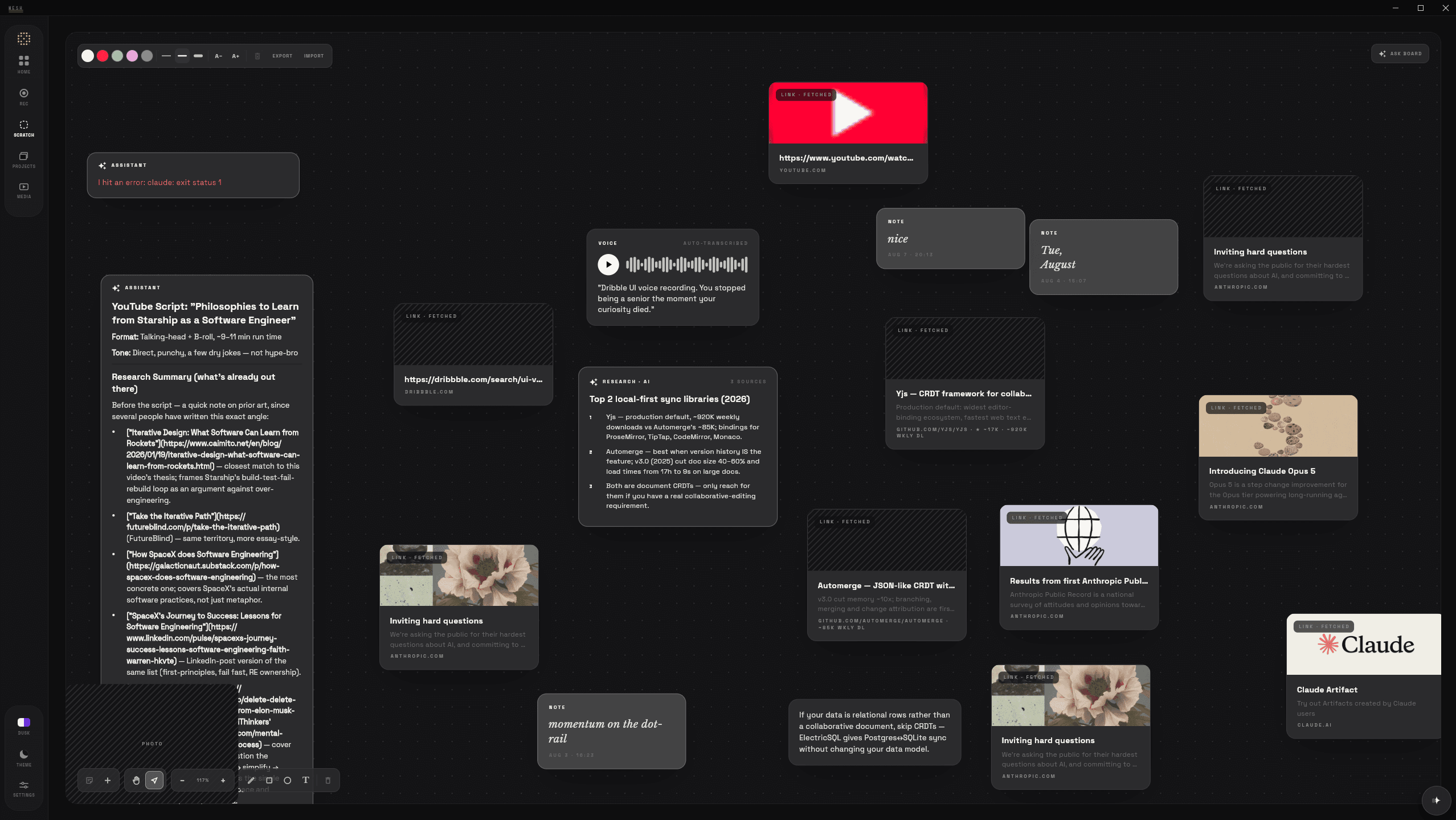The image size is (1456, 820).
Task: Pick the red color swatch
Action: click(x=103, y=56)
